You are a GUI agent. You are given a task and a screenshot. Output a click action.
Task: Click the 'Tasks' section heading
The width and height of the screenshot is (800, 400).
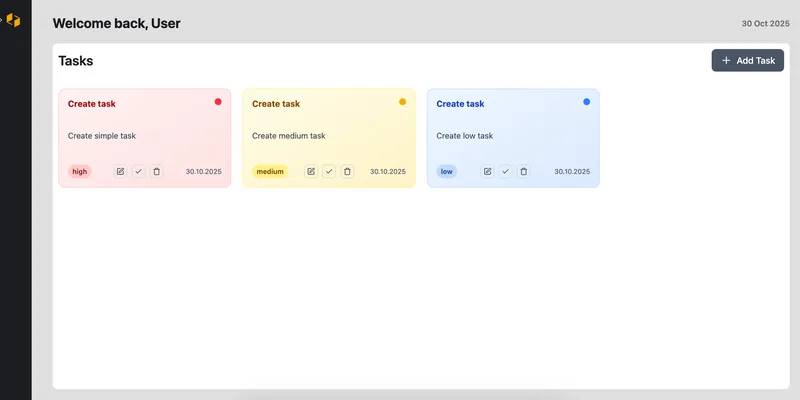(x=76, y=61)
